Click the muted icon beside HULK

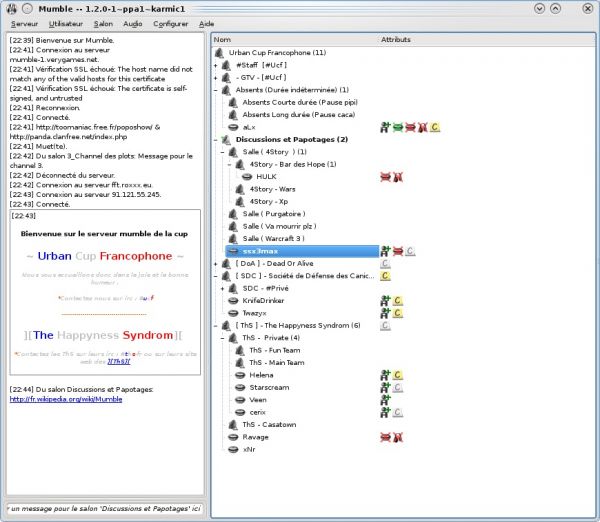click(385, 176)
